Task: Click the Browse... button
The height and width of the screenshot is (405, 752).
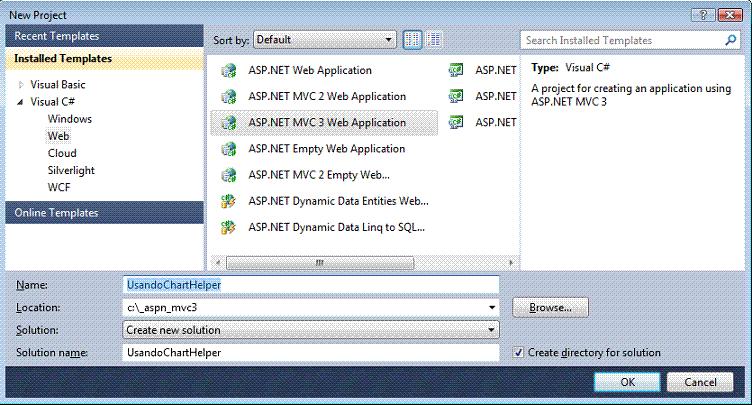Action: pos(551,308)
